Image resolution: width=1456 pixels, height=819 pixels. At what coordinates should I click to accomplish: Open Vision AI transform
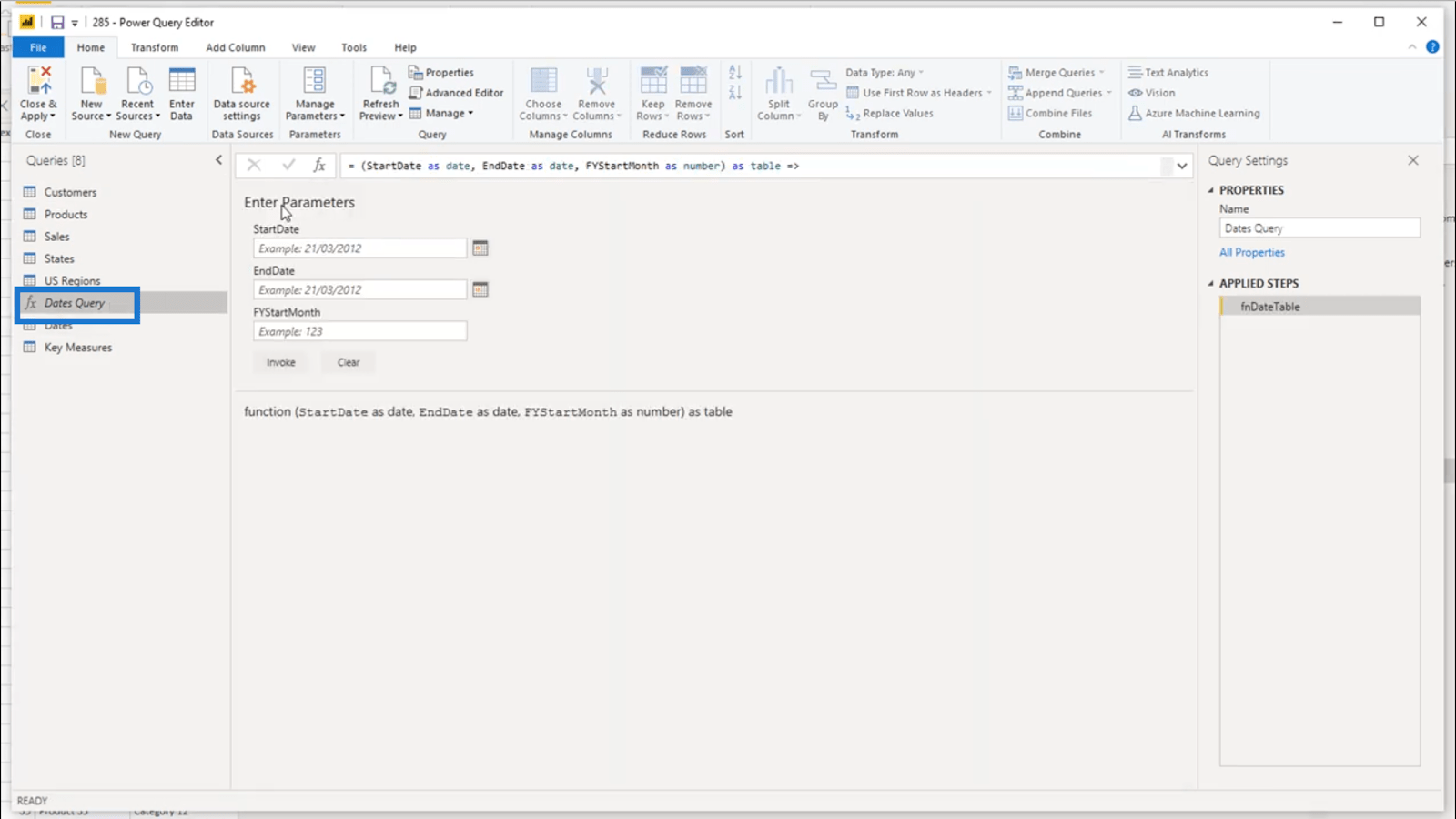click(x=1151, y=93)
